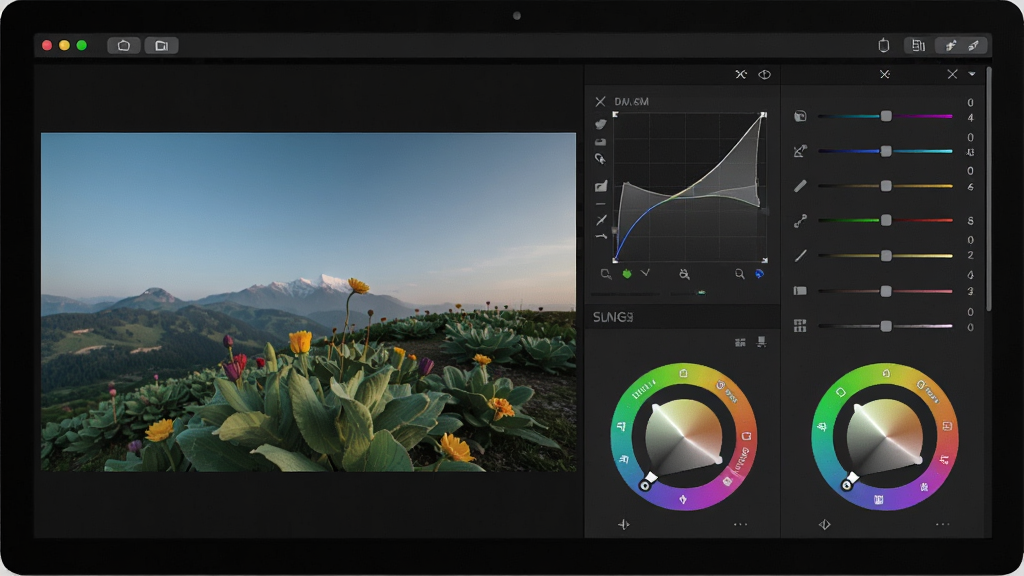Select the diagonal pencil tool beside the curve graph

pos(601,219)
